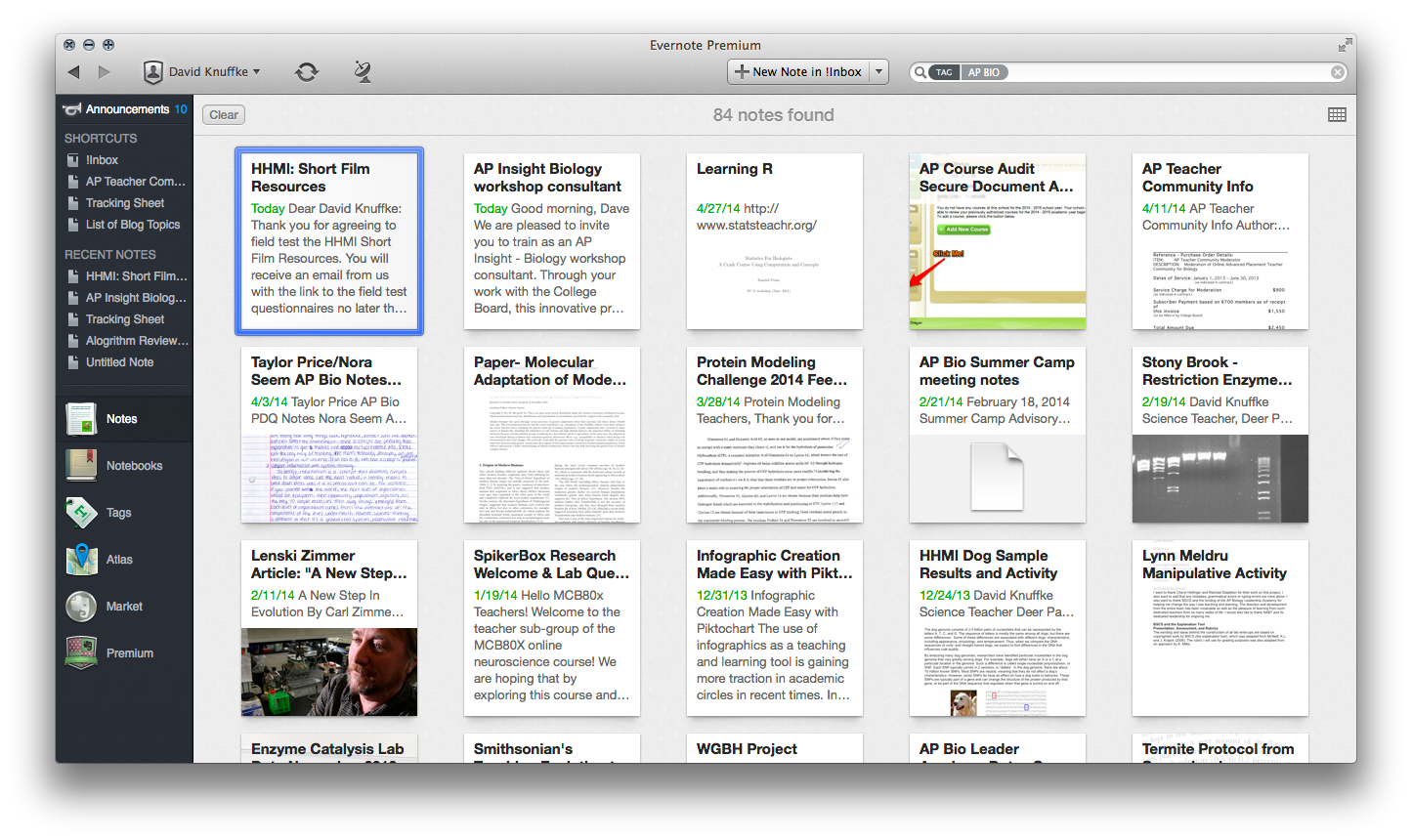Click the user account avatar icon

153,71
